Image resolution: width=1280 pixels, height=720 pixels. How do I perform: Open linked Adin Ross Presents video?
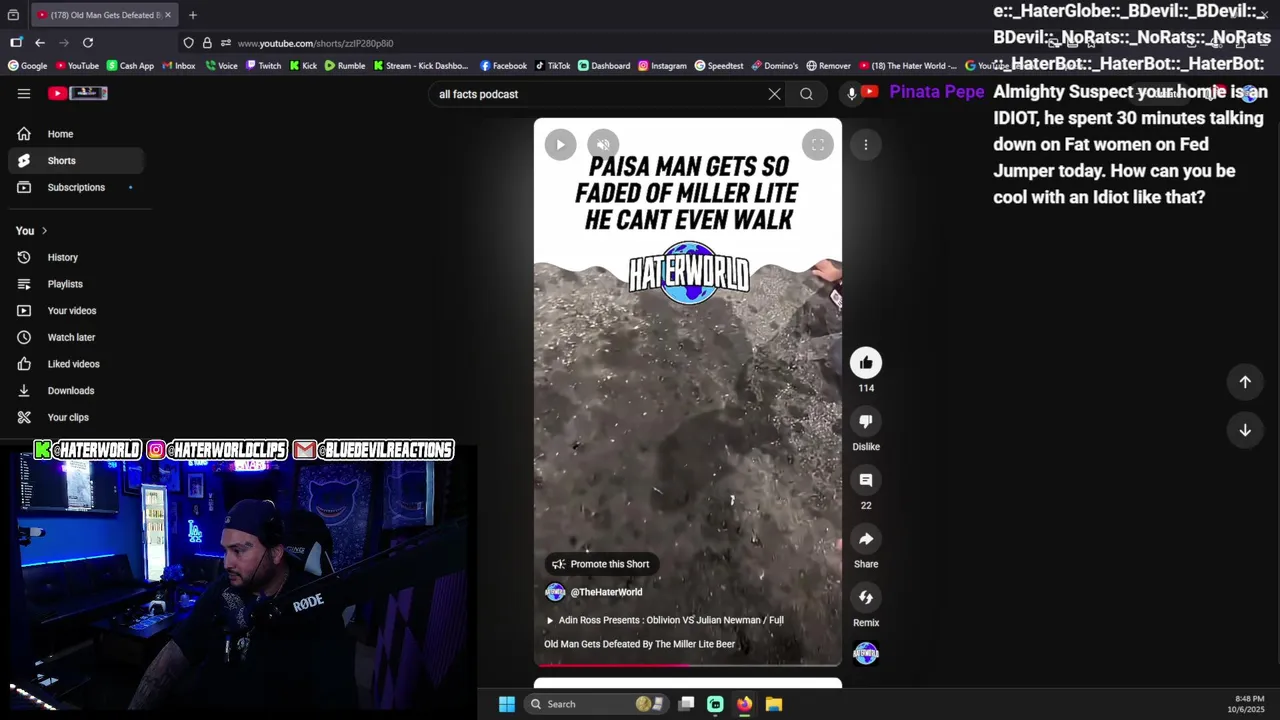664,620
